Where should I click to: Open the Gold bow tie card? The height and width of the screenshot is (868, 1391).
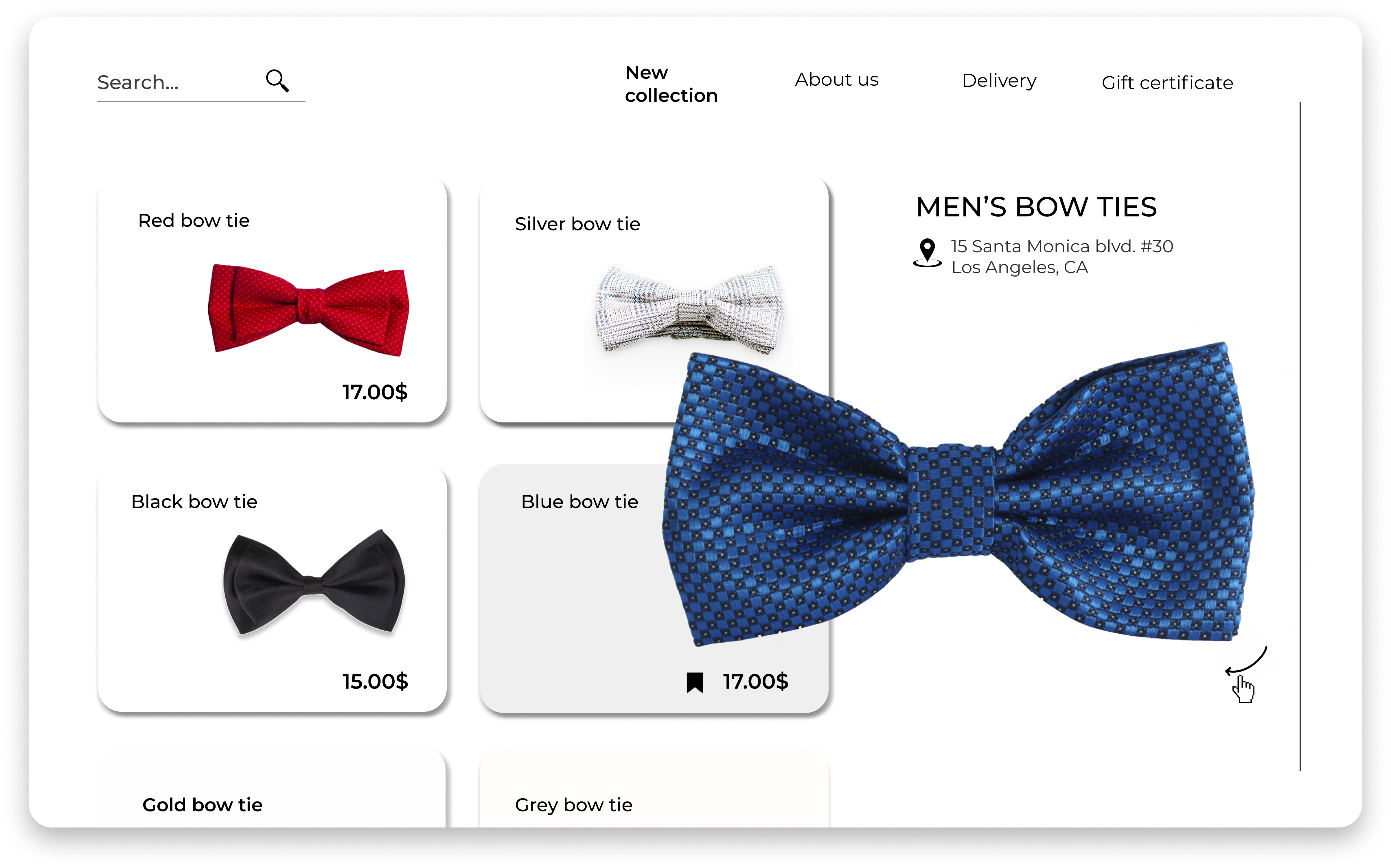(x=272, y=789)
